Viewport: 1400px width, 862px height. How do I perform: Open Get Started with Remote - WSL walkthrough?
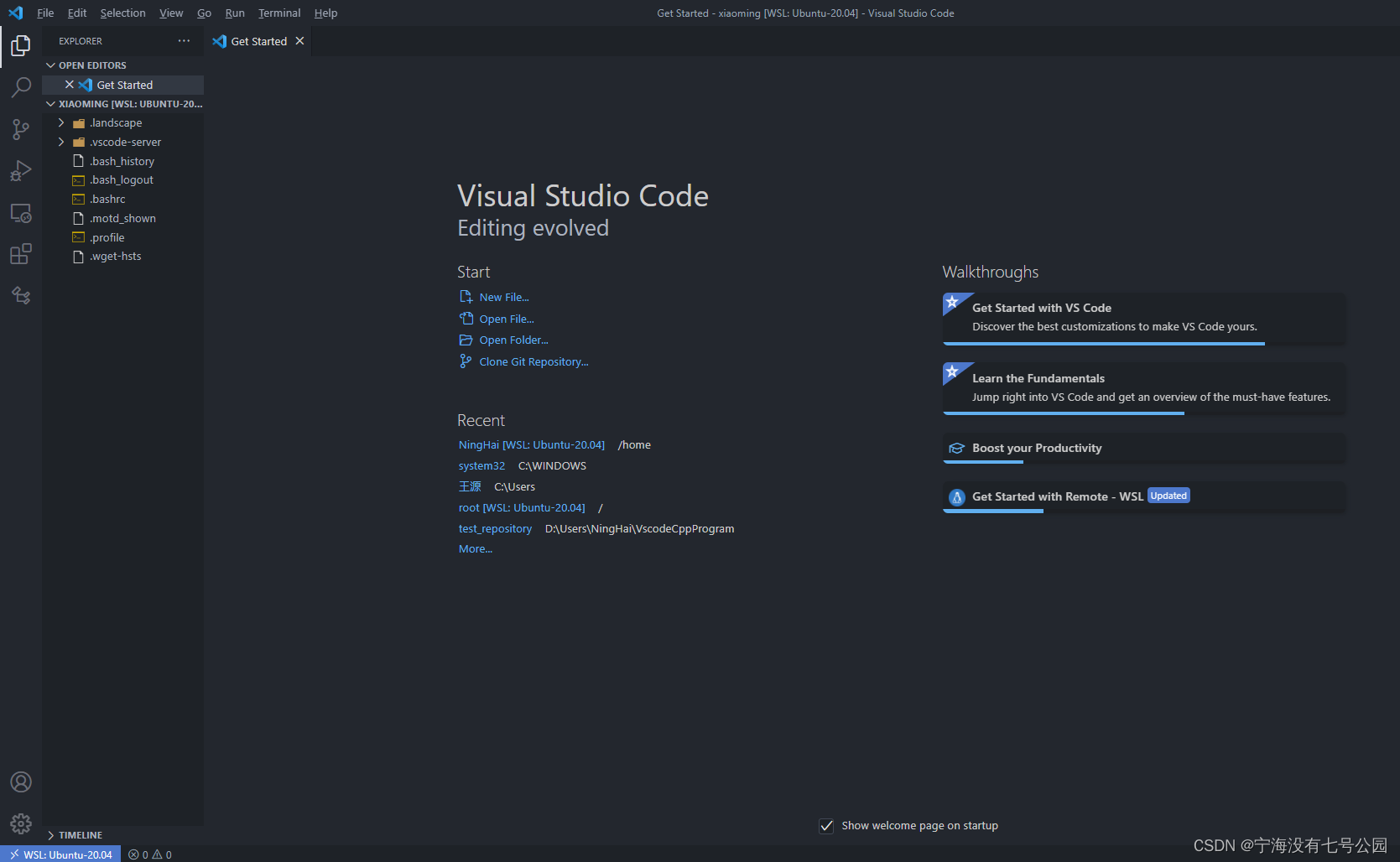[1144, 497]
